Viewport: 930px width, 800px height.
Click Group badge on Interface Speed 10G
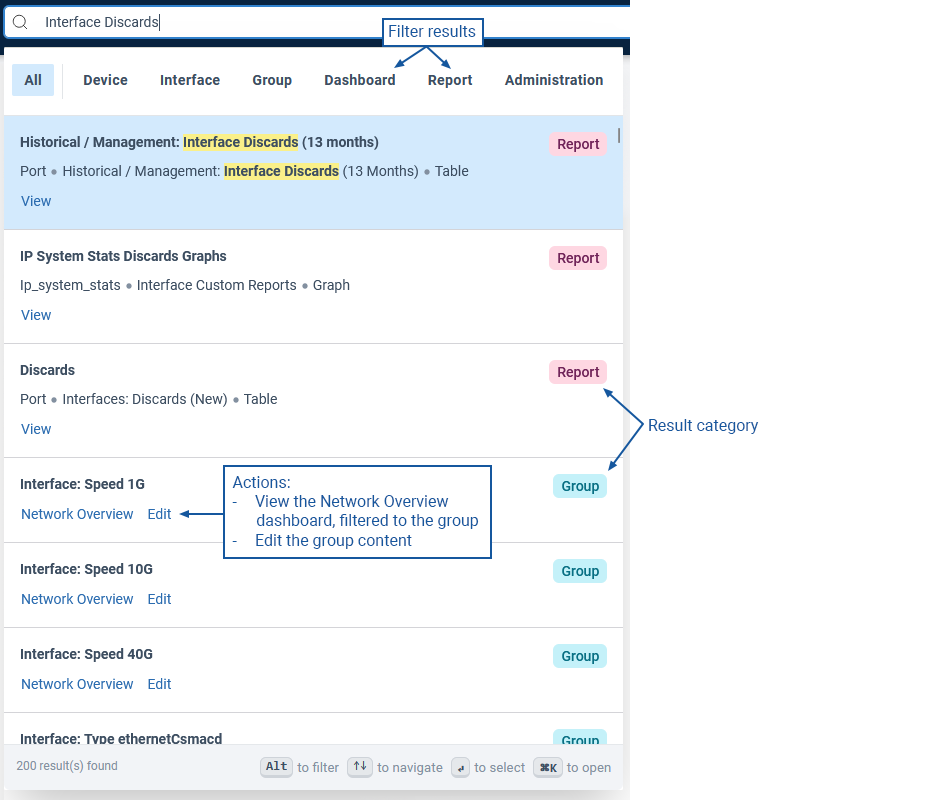(x=580, y=571)
